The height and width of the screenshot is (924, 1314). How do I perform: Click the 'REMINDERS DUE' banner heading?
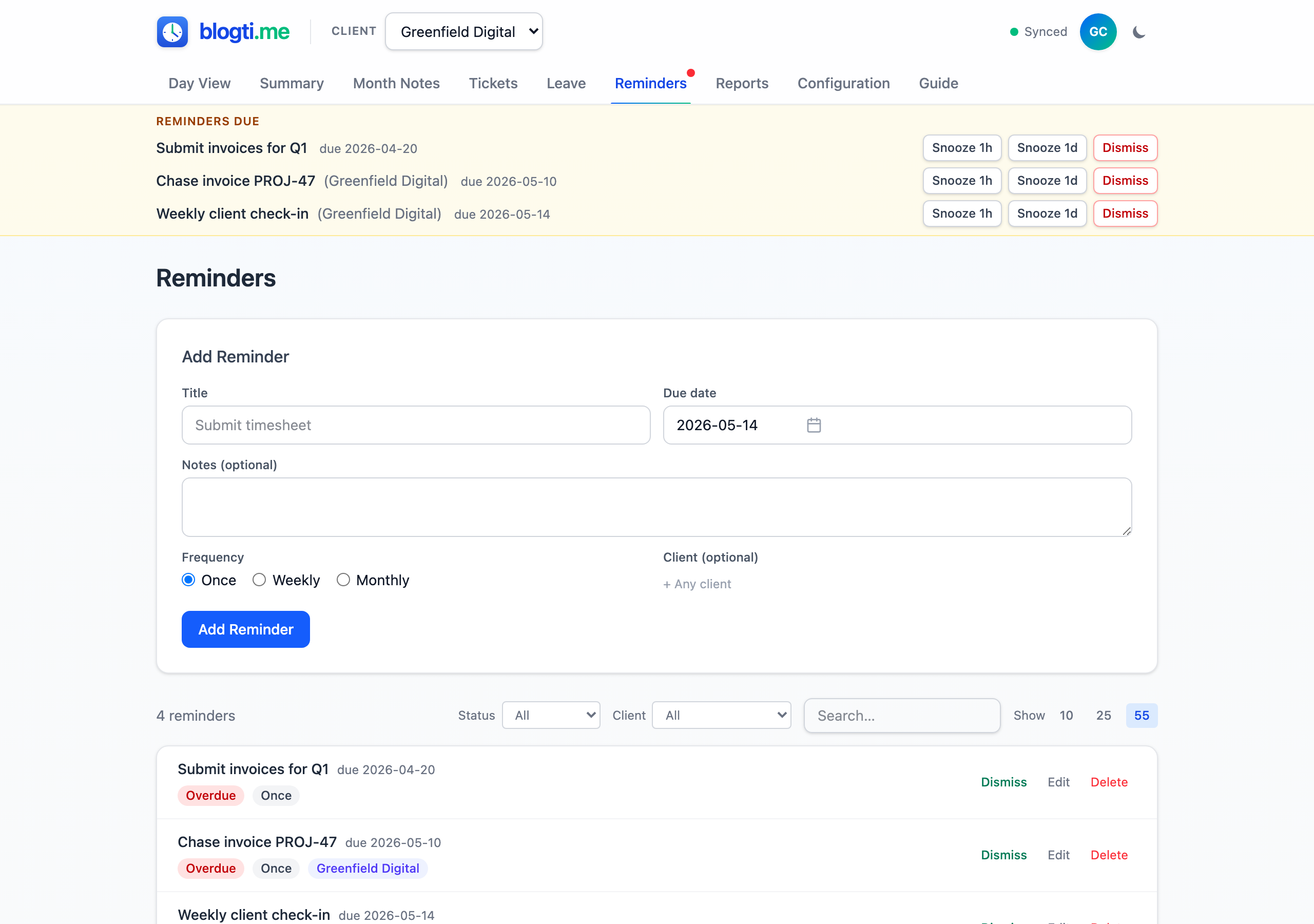click(208, 121)
